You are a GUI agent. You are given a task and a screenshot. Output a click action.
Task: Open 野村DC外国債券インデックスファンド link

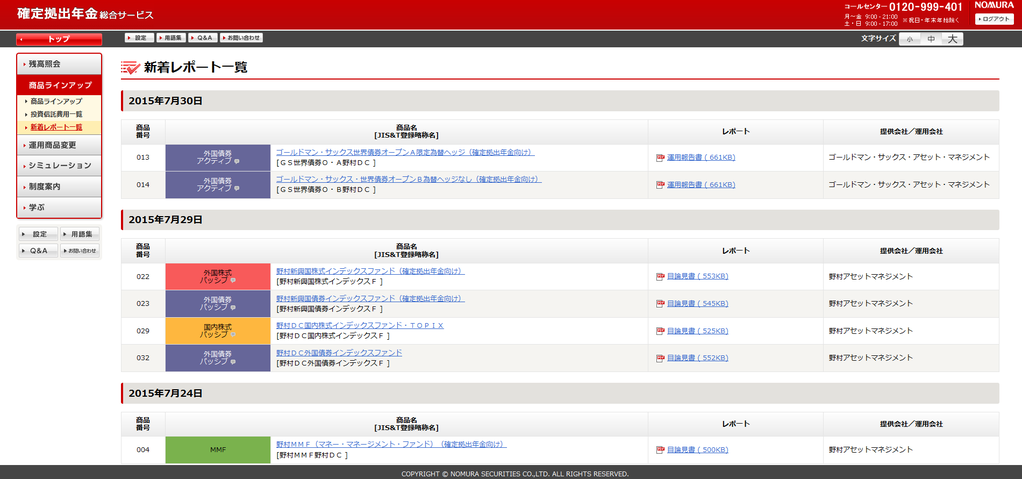point(339,353)
